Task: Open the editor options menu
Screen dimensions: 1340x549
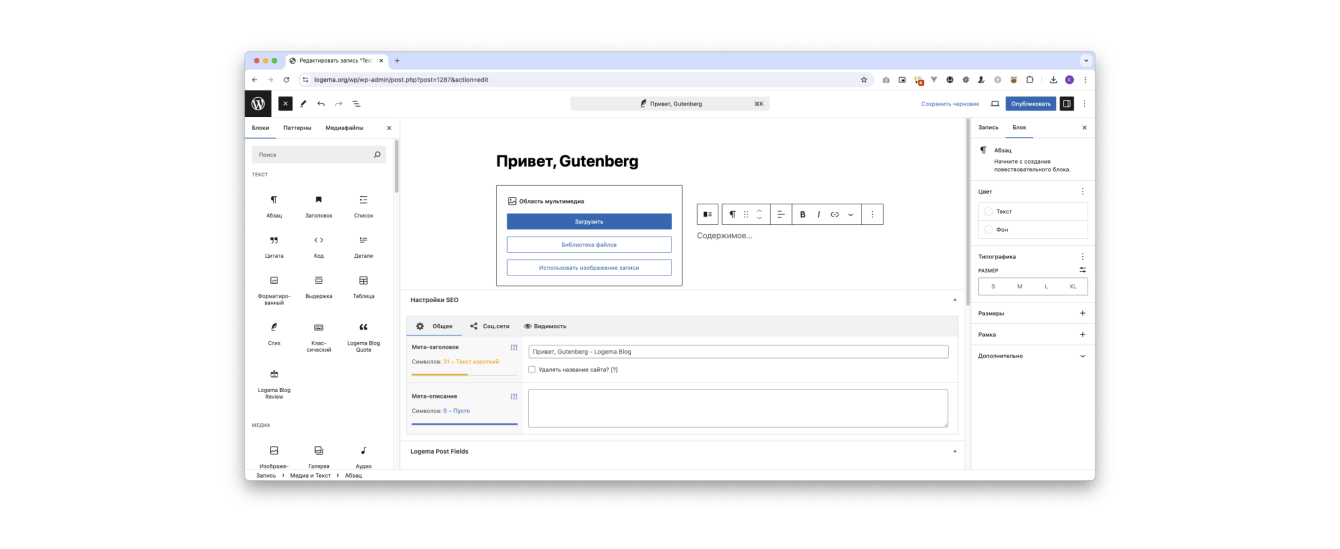Action: click(x=1084, y=103)
